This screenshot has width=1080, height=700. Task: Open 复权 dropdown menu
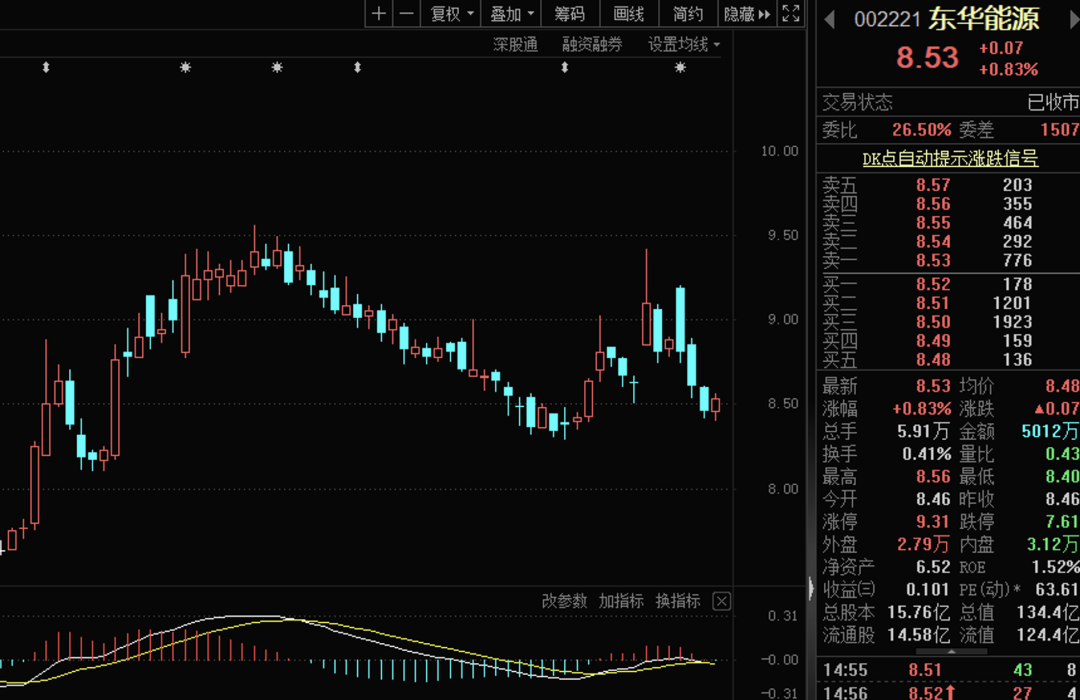(451, 14)
